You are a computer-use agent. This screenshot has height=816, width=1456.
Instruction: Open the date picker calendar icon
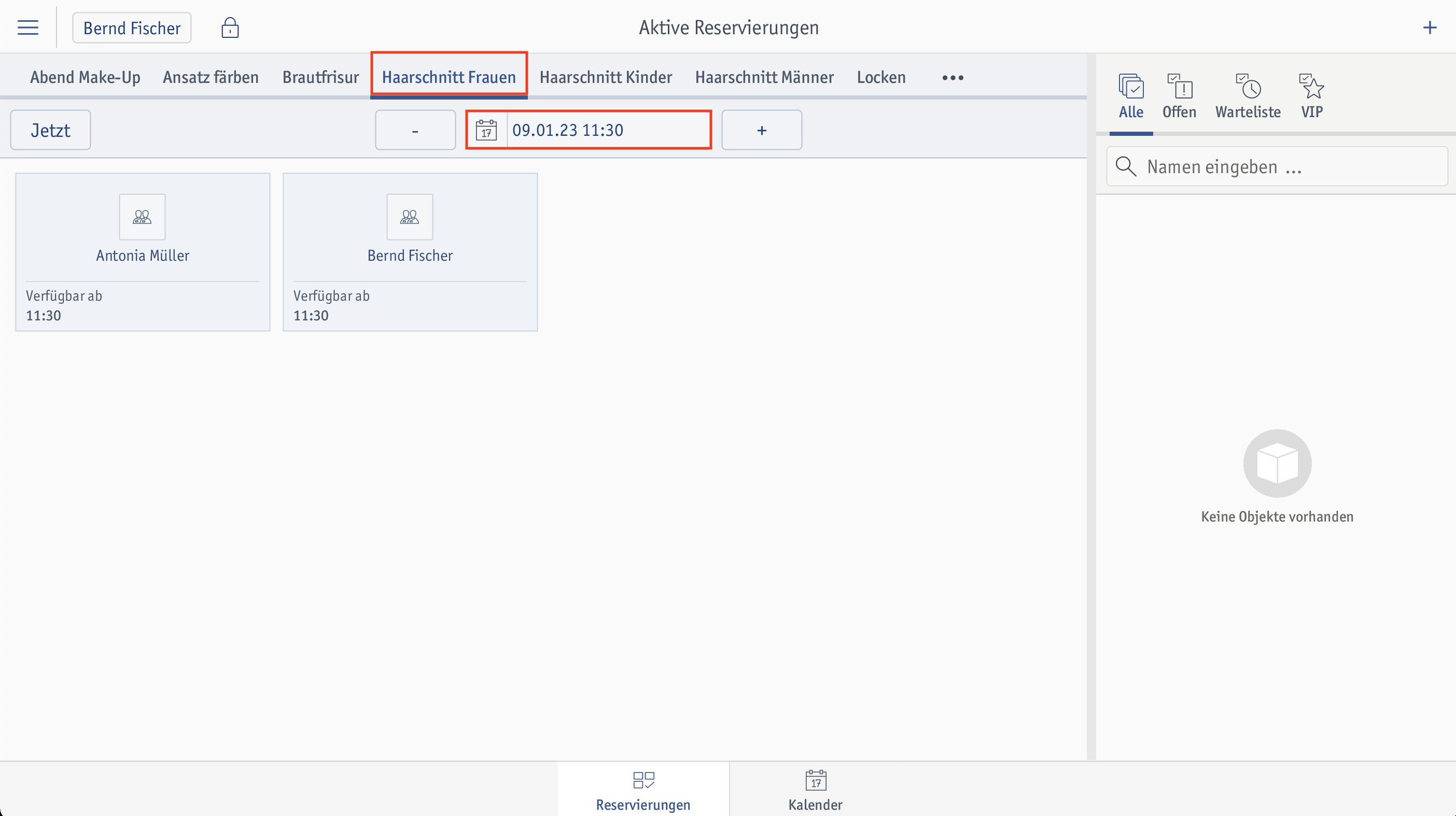(x=486, y=130)
